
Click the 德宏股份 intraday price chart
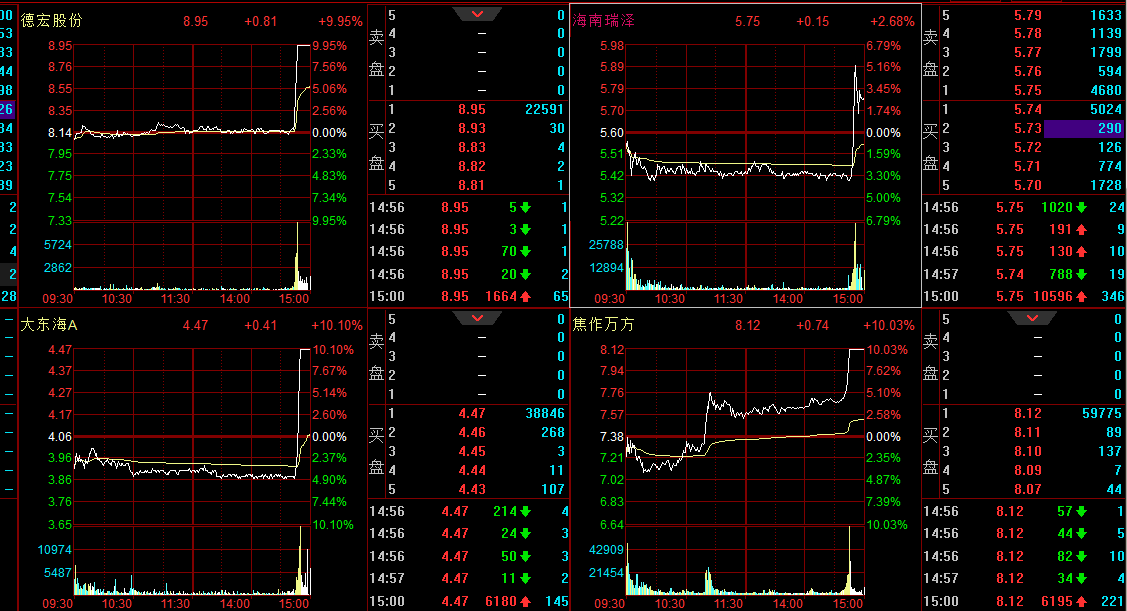coord(192,133)
